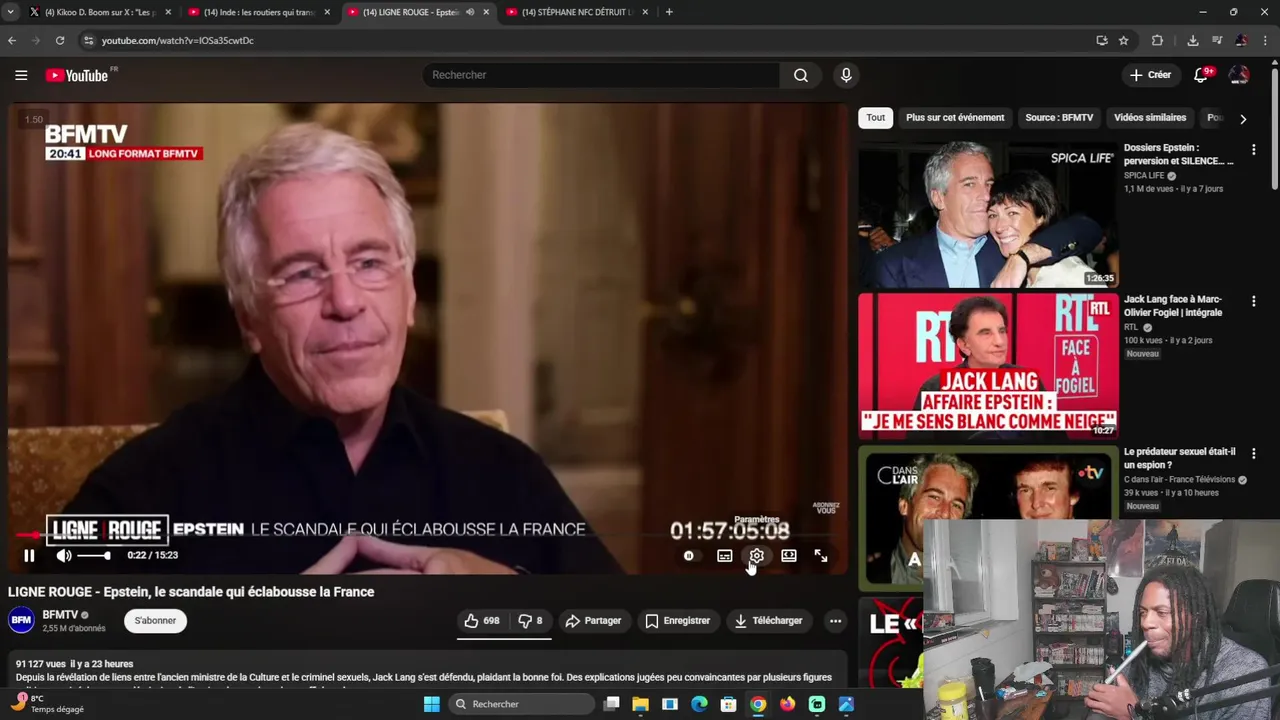Open options for Le prédateur sexuel video
Screen dimensions: 1280x720
click(1254, 453)
